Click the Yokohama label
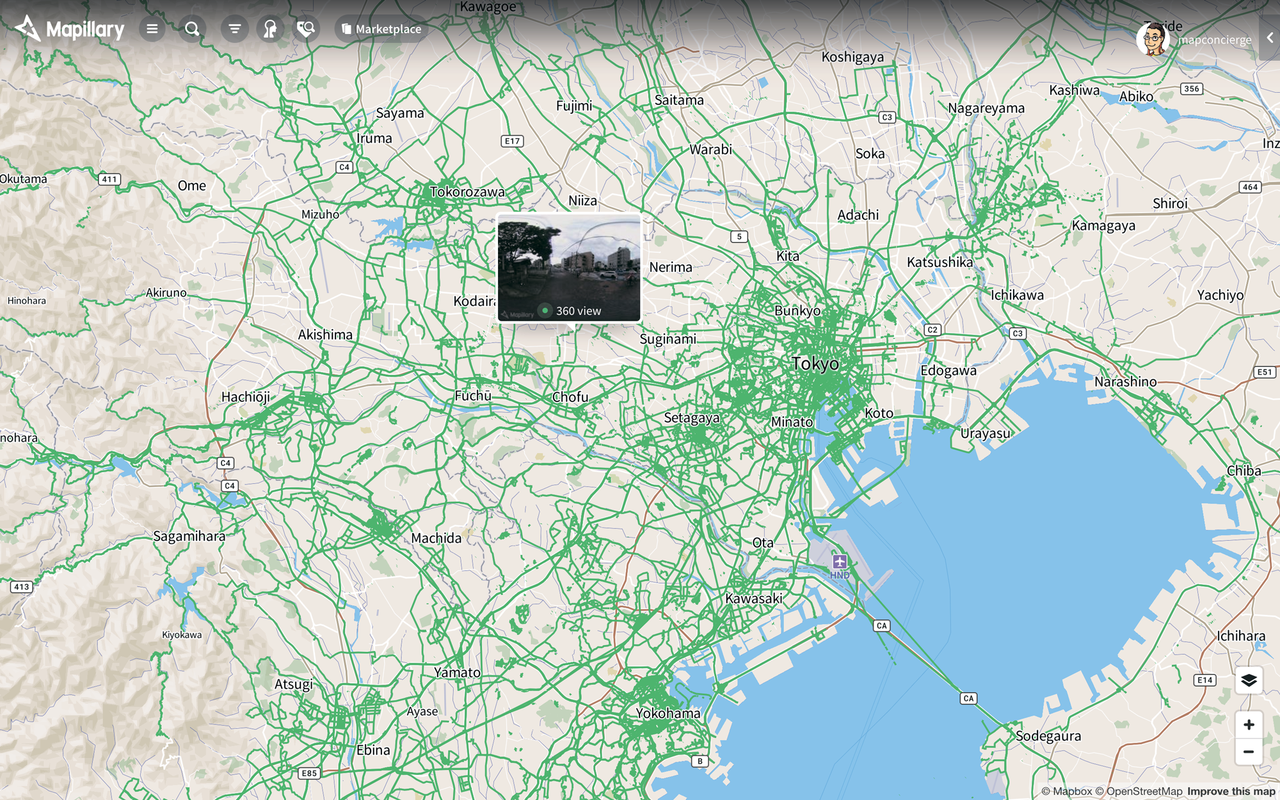The image size is (1280, 800). pyautogui.click(x=668, y=713)
